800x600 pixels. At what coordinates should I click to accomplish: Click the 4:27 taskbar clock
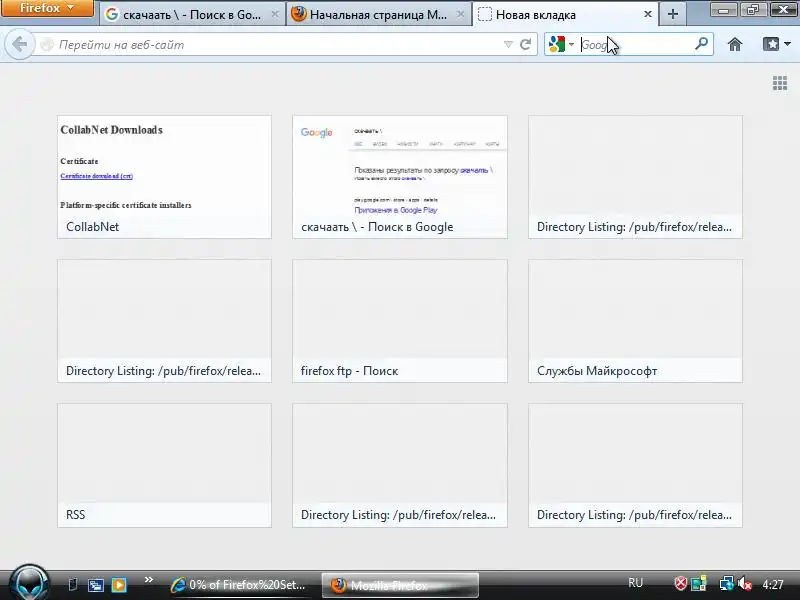pyautogui.click(x=773, y=585)
